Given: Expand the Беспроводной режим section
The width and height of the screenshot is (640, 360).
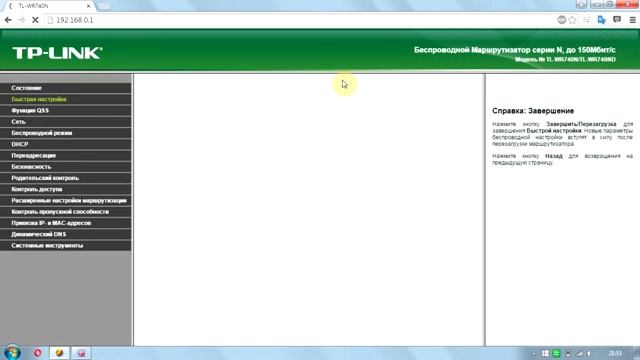Looking at the screenshot, I should [66, 133].
